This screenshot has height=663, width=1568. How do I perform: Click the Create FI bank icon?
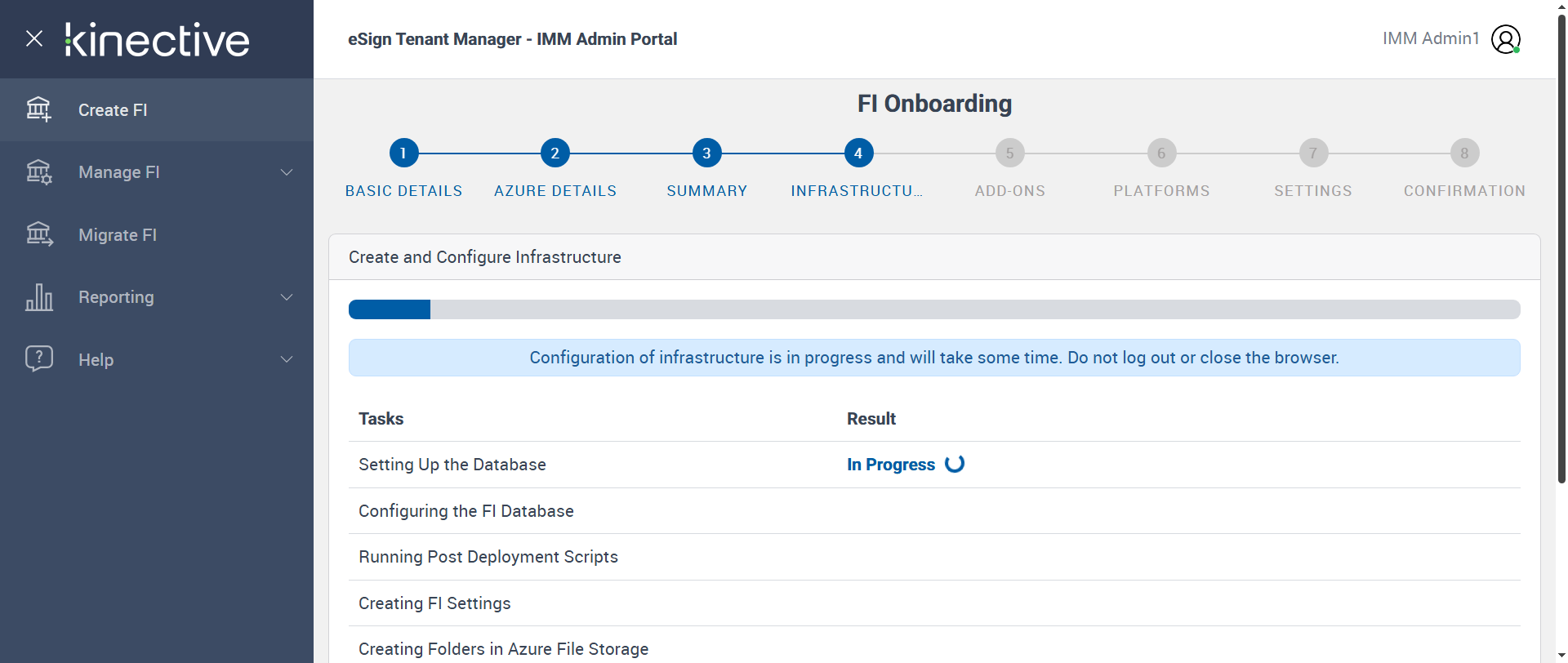coord(38,109)
